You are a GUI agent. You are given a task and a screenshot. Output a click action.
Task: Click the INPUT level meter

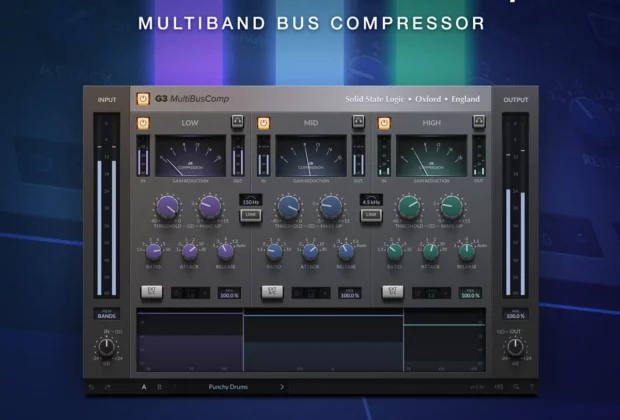click(x=106, y=206)
